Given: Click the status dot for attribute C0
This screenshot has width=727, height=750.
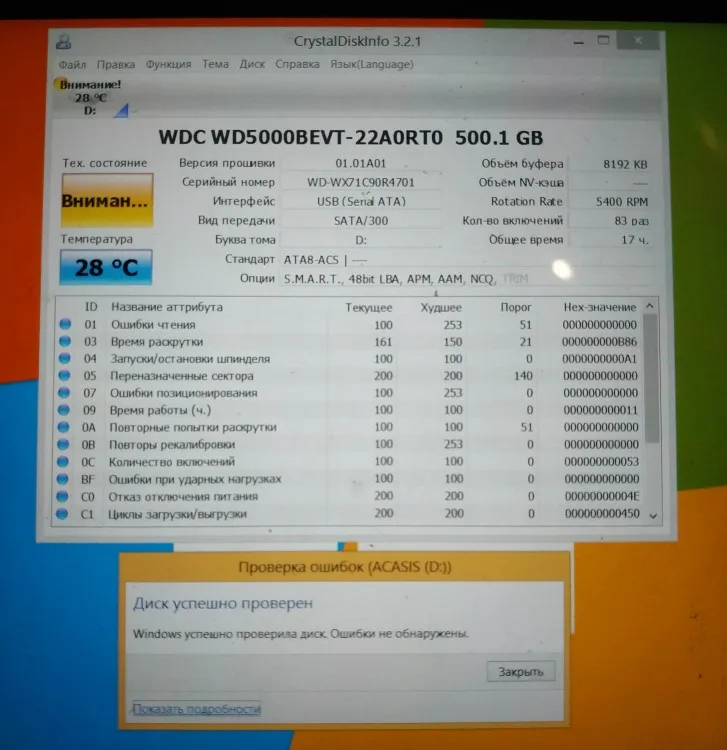Looking at the screenshot, I should click(62, 496).
